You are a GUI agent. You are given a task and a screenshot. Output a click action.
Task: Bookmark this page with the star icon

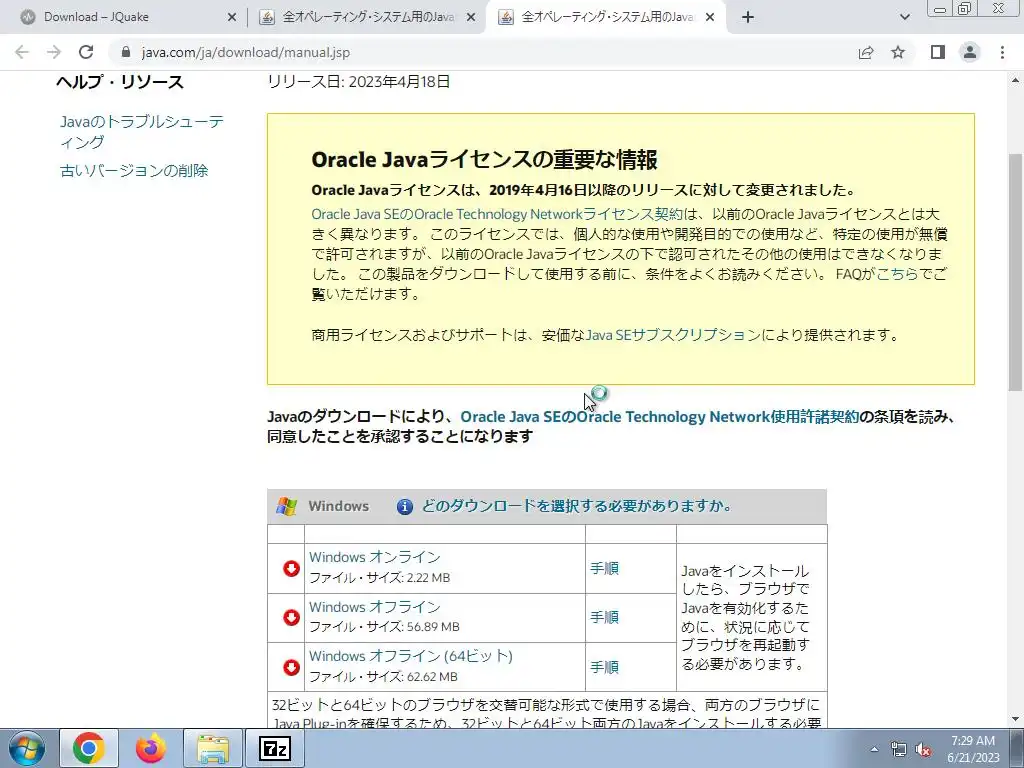coord(899,52)
